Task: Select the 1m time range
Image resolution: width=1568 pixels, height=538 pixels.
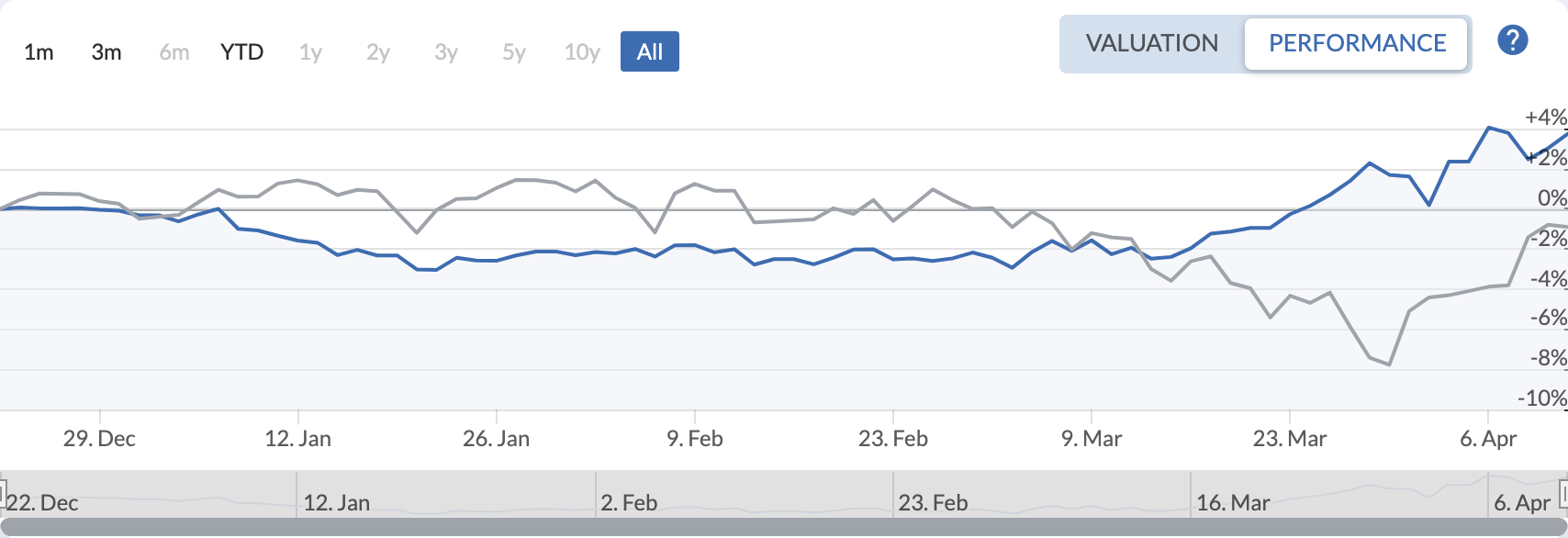Action: [39, 52]
